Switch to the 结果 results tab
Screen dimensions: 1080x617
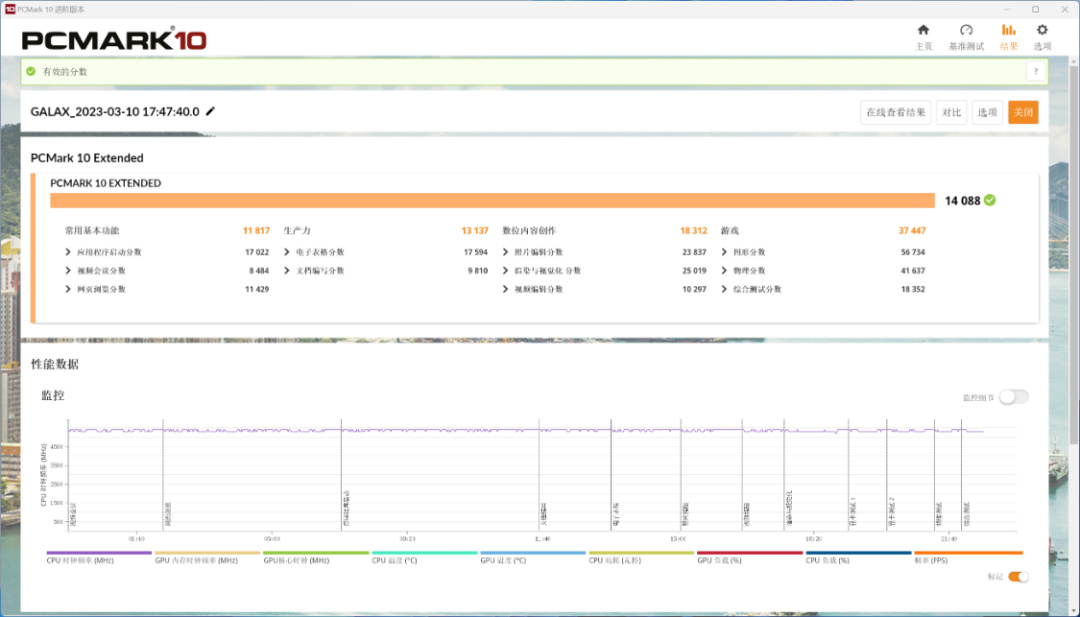point(1008,37)
